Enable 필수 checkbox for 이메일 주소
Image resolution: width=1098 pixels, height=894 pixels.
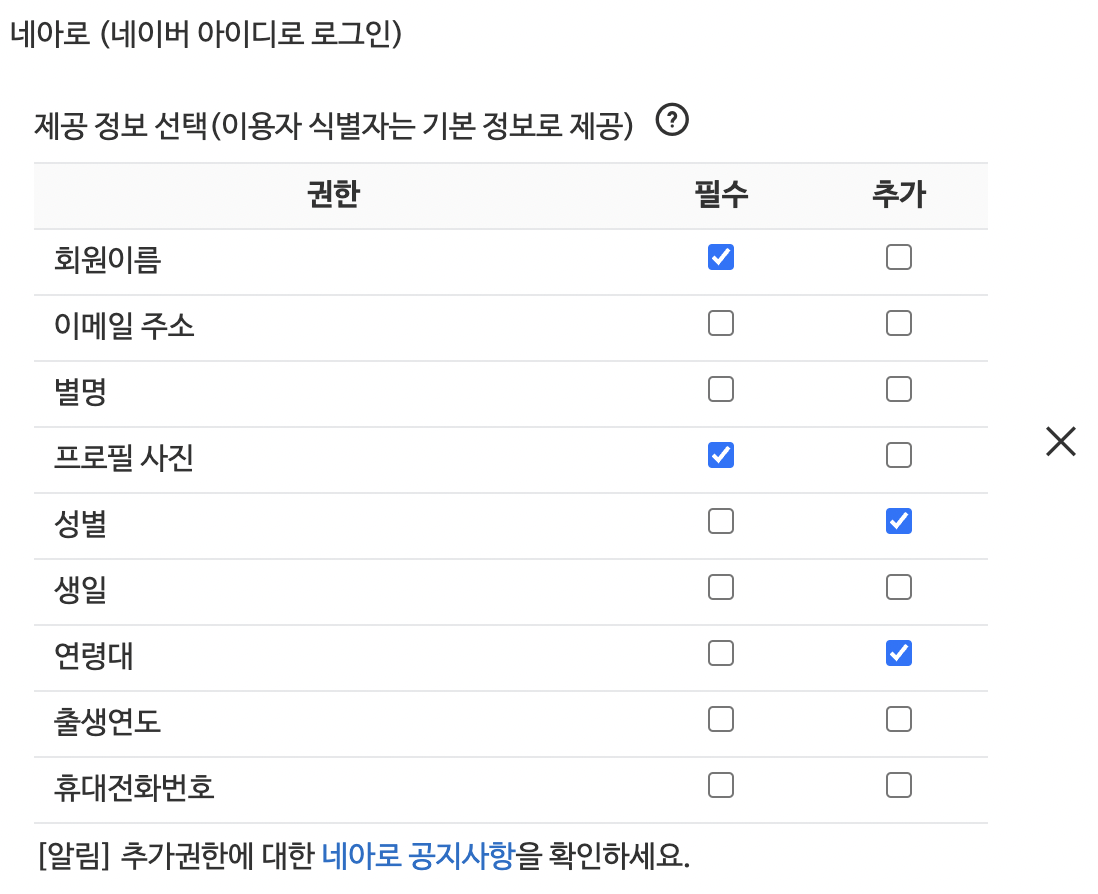click(721, 323)
